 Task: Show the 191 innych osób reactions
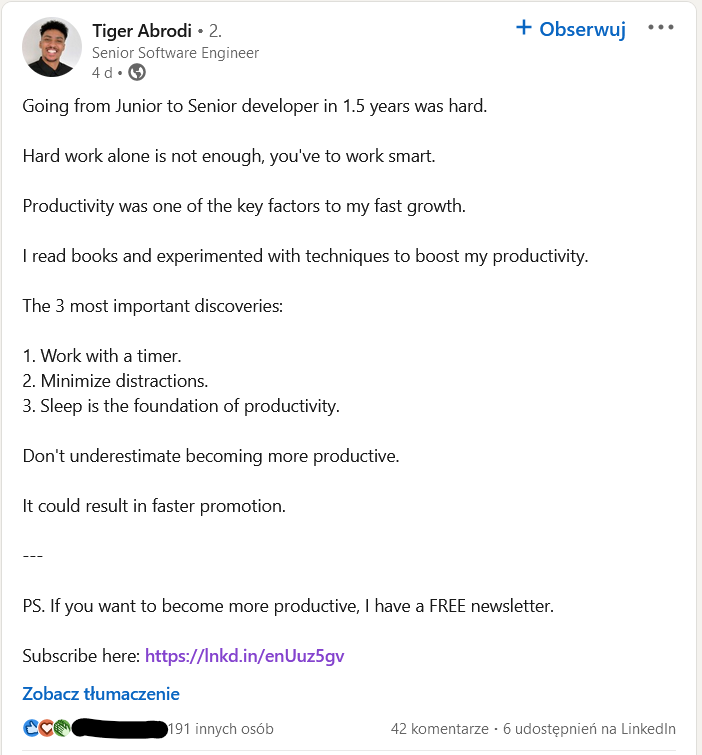(221, 729)
